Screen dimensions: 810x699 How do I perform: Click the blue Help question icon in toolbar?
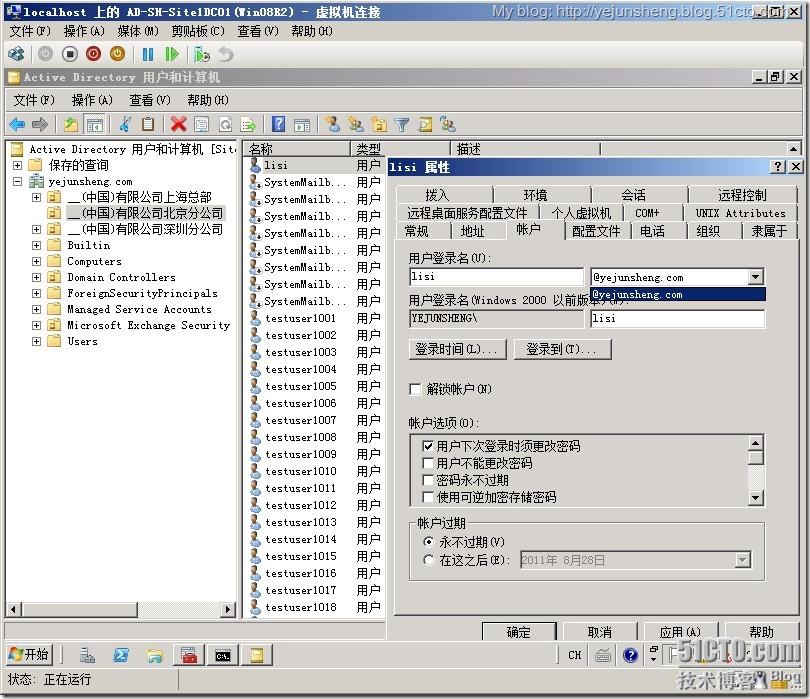tap(278, 124)
